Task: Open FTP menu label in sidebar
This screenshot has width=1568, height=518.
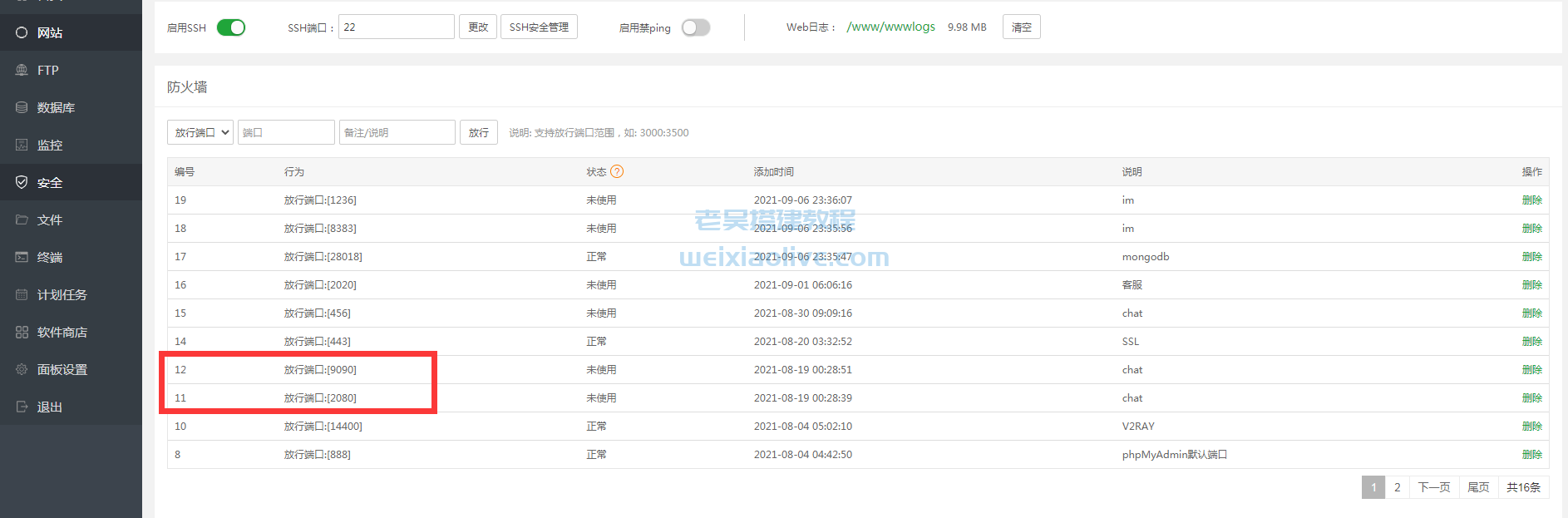Action: 48,70
